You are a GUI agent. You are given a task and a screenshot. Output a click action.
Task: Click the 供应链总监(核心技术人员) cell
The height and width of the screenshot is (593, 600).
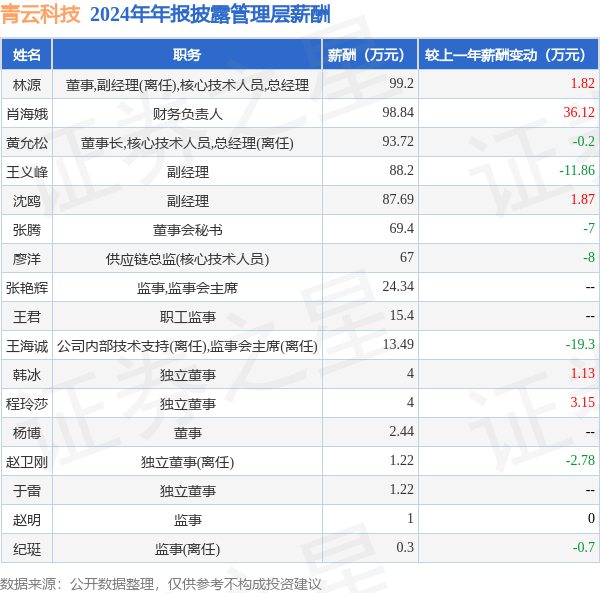(x=188, y=259)
